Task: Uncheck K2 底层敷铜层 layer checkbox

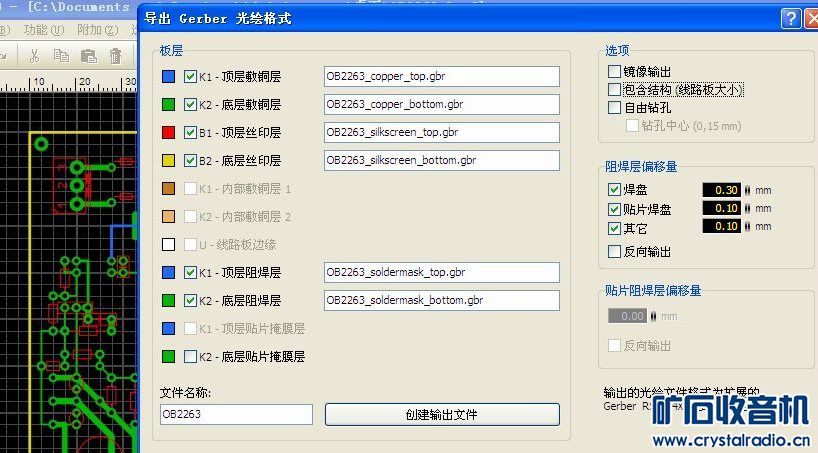Action: point(190,104)
